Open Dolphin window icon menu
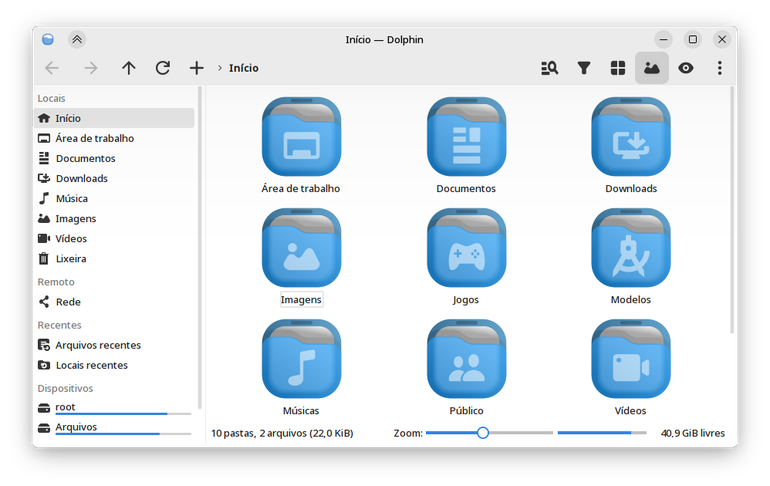This screenshot has width=770, height=486. pyautogui.click(x=48, y=39)
